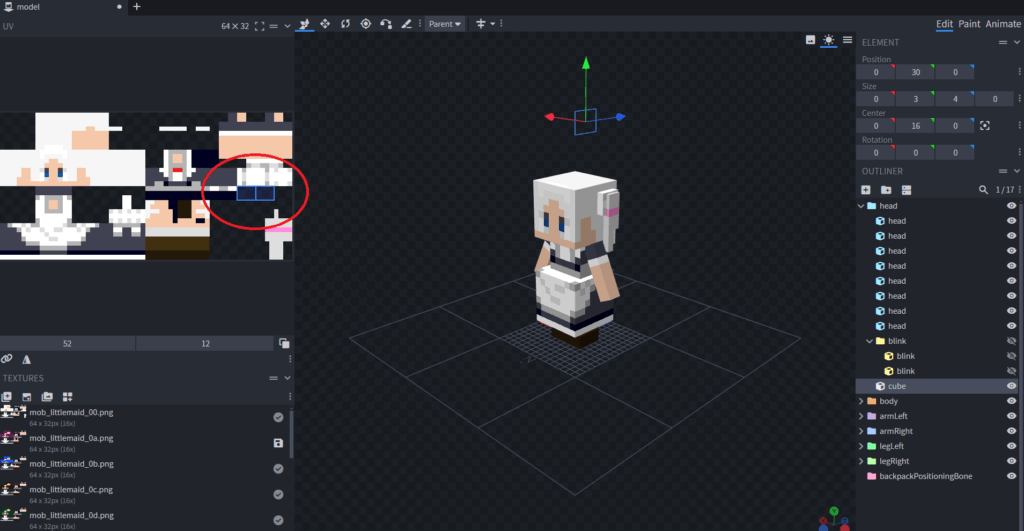Image resolution: width=1024 pixels, height=531 pixels.
Task: Click the Add Cube icon in Outliner
Action: [x=866, y=189]
